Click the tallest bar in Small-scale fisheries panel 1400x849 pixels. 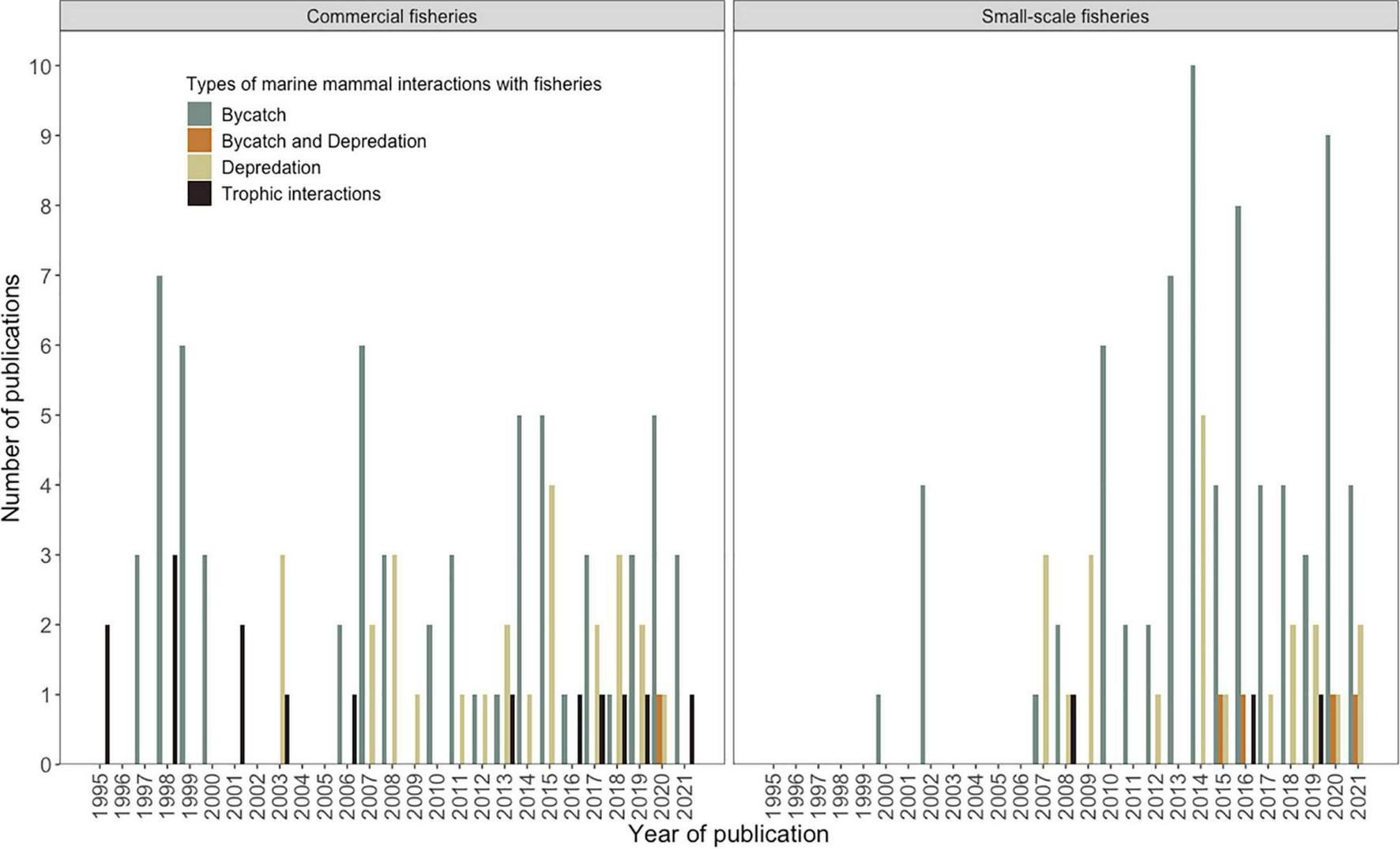coord(1191,411)
